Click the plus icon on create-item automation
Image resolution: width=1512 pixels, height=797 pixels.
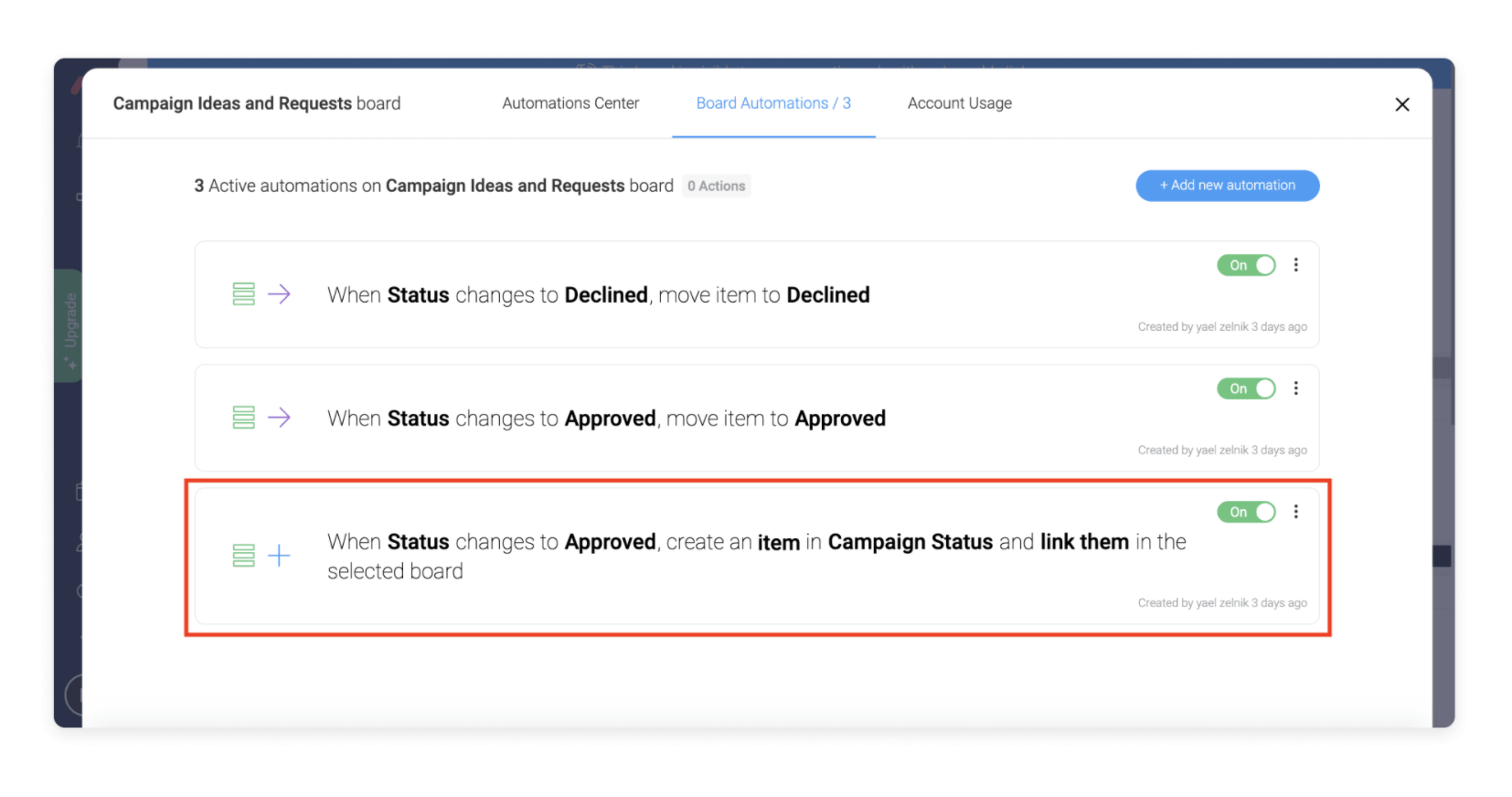pos(279,556)
